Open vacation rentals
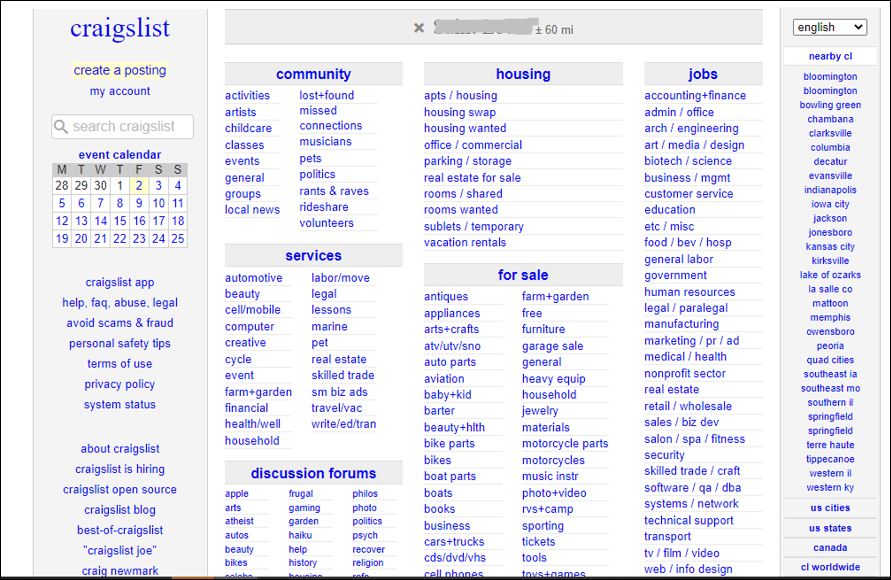 pyautogui.click(x=465, y=243)
